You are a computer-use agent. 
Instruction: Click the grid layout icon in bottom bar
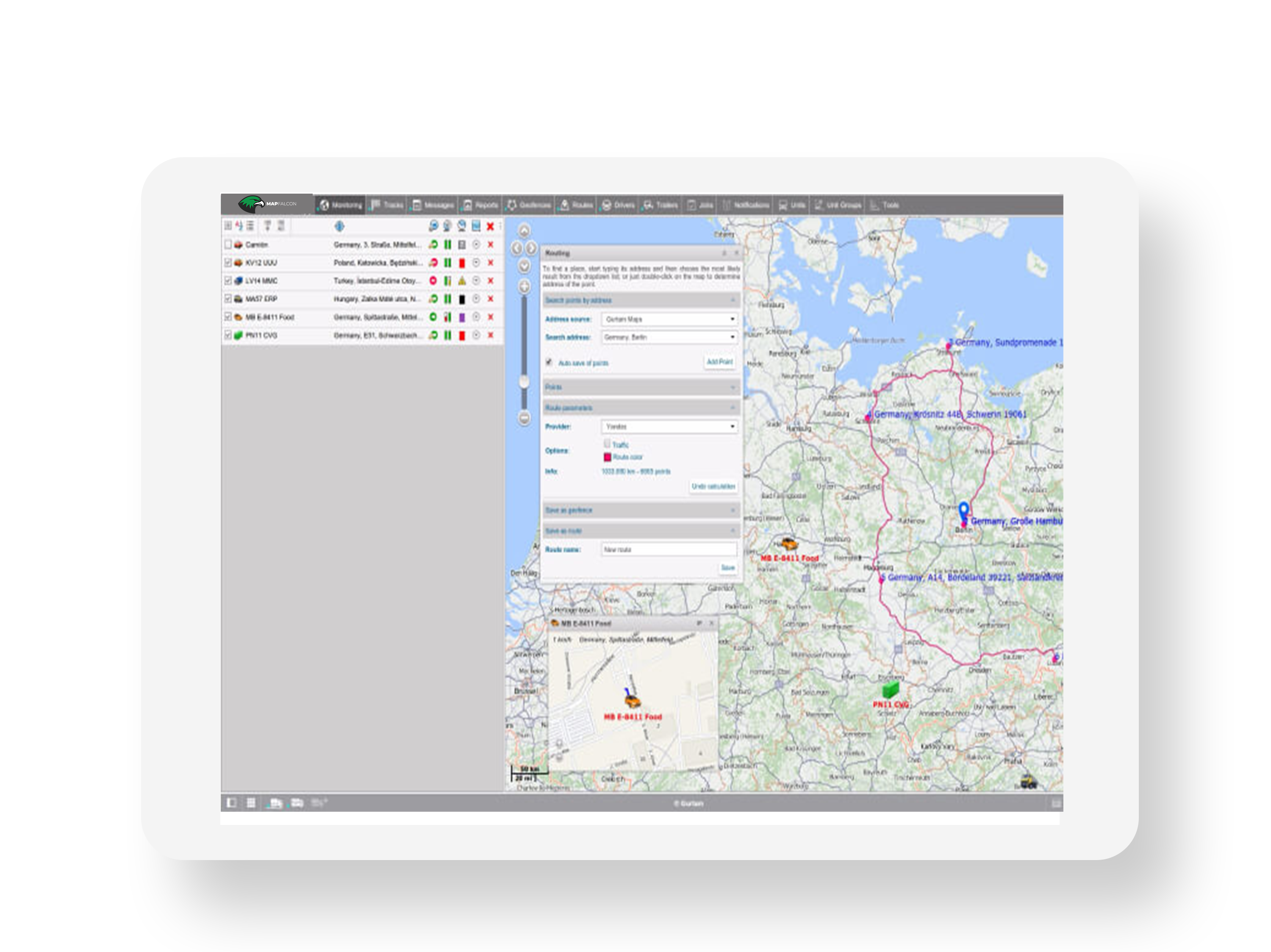(x=251, y=802)
